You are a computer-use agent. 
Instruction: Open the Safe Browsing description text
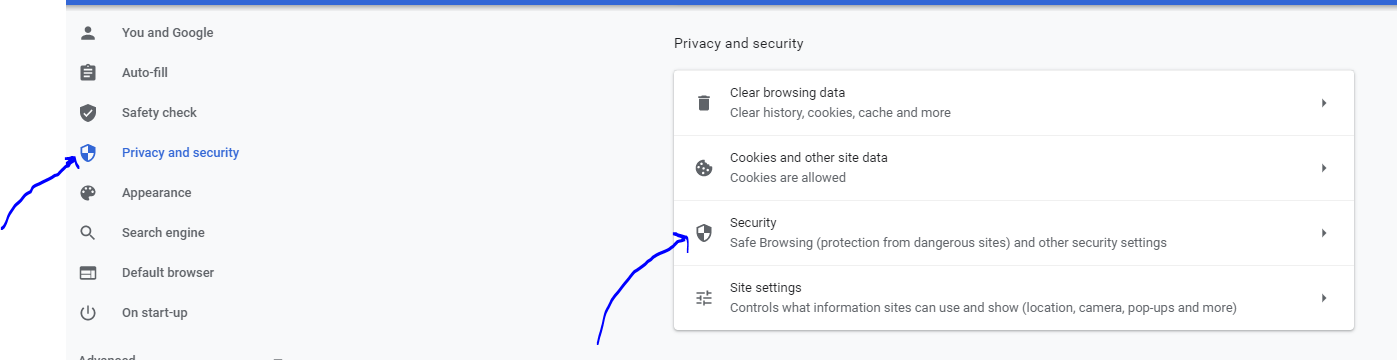tap(948, 243)
